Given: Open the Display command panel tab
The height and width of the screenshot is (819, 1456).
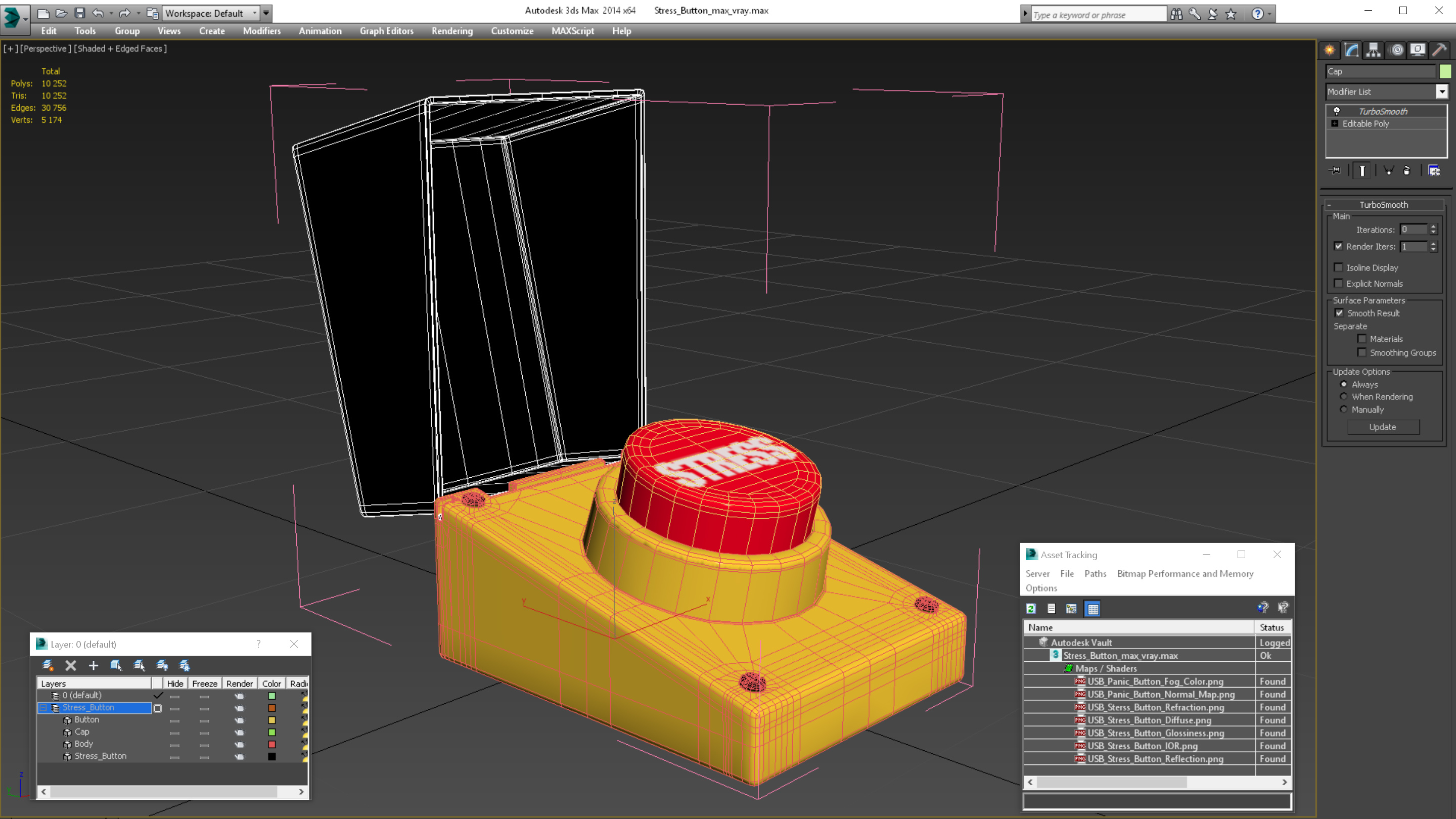Looking at the screenshot, I should coord(1418,51).
